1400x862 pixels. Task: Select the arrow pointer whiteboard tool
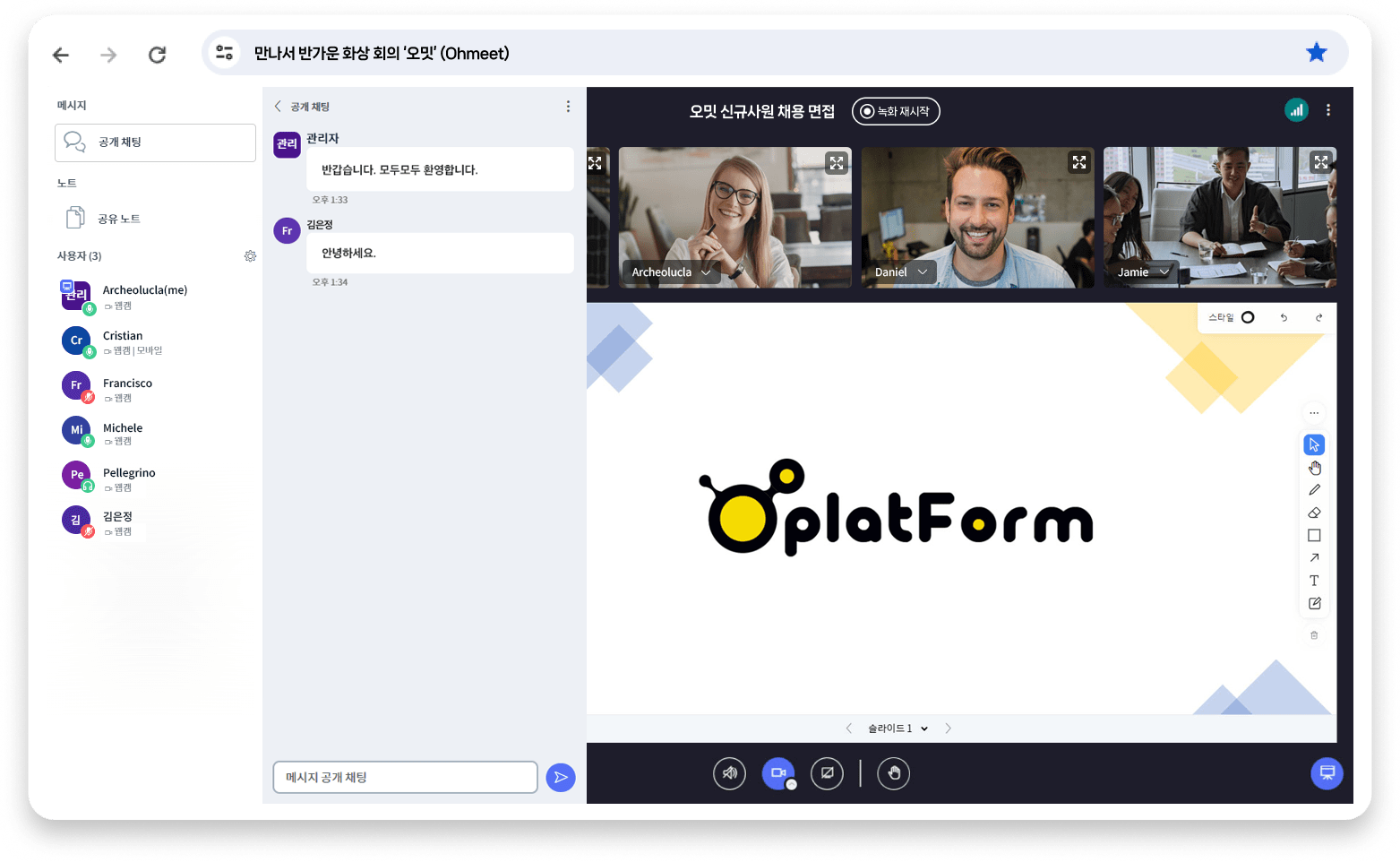pos(1314,444)
